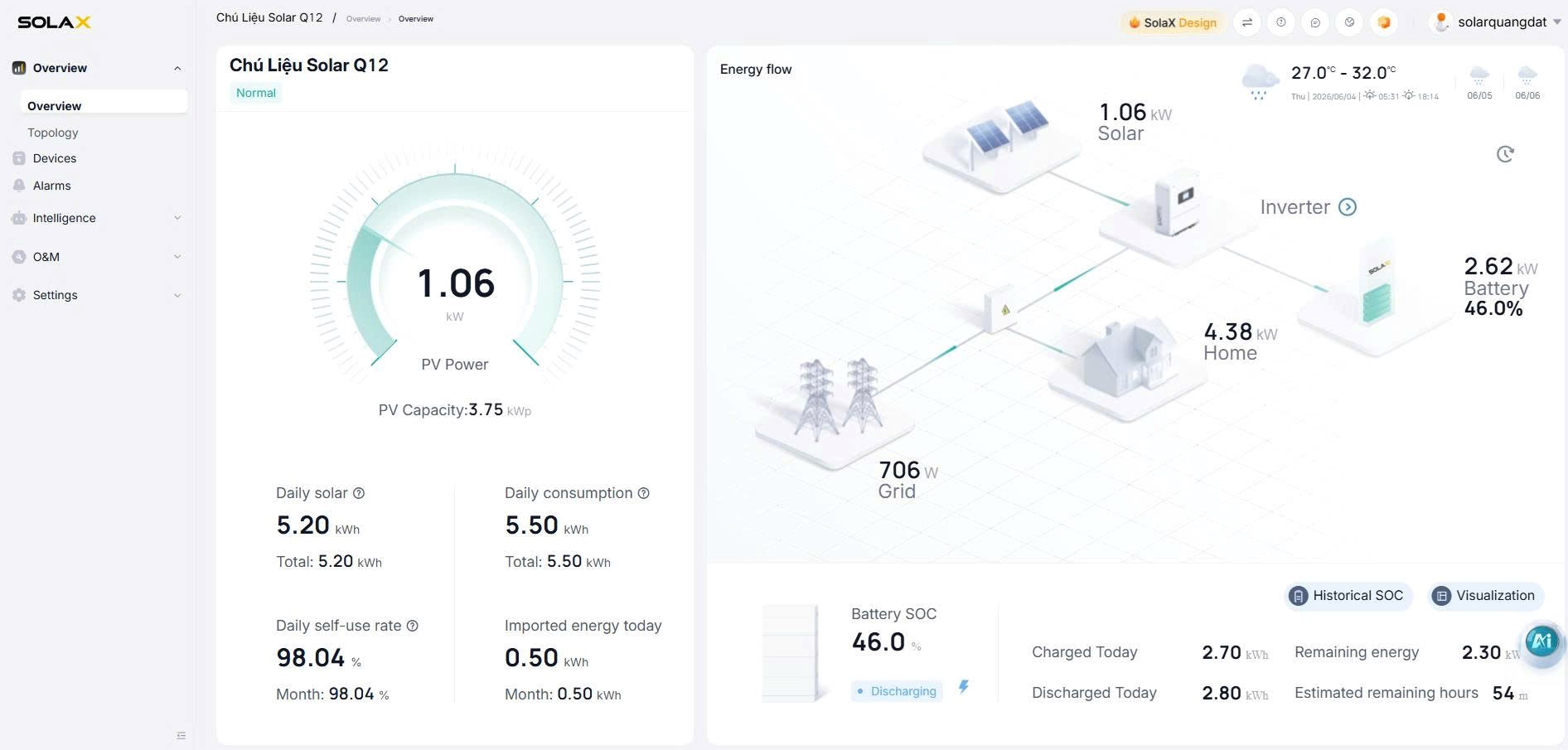Click the orange cube icon in header
The height and width of the screenshot is (750, 1568).
click(x=1384, y=22)
